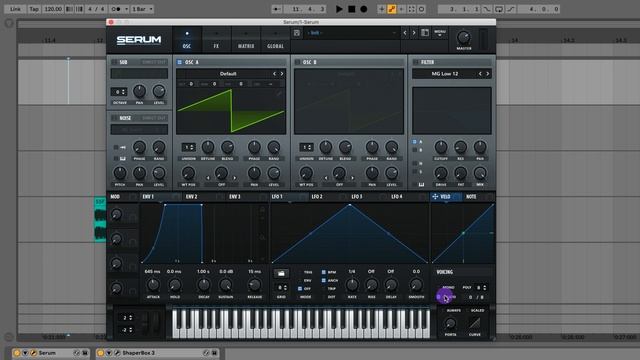Click the 120.00 tempo field
Screen dimensions: 640x360
(x=53, y=9)
